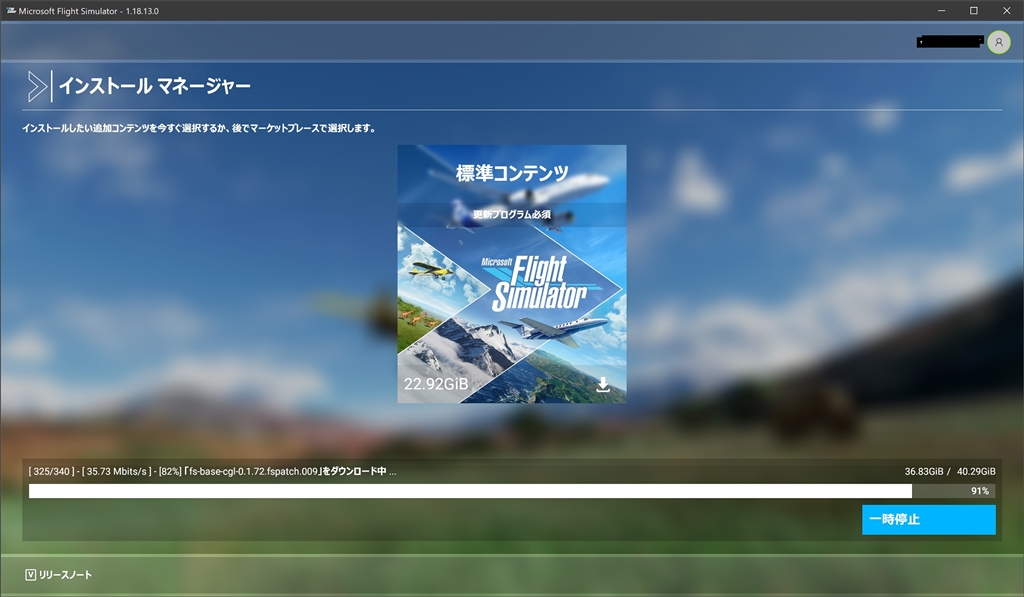
Task: Click the download progress bar at 91%
Action: coord(512,491)
